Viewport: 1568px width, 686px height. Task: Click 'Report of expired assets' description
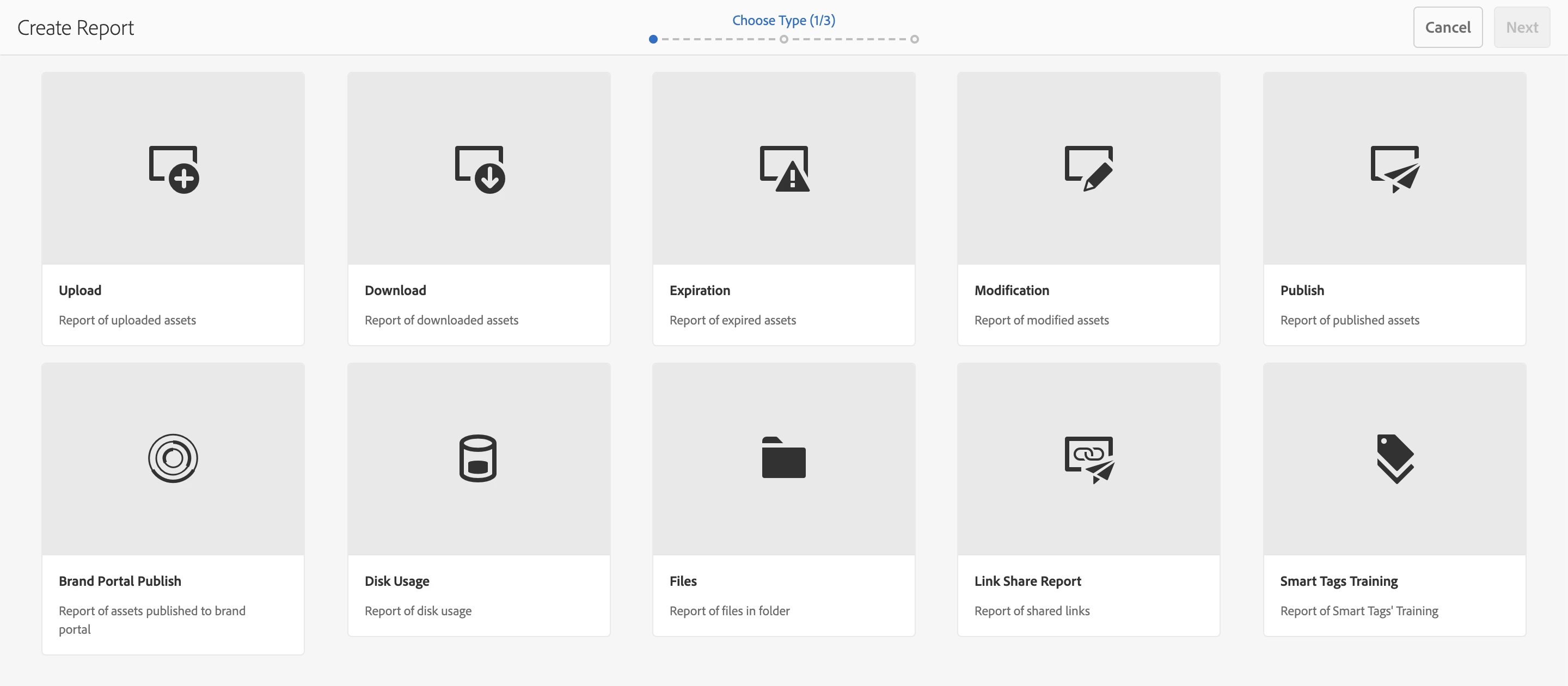(x=732, y=320)
